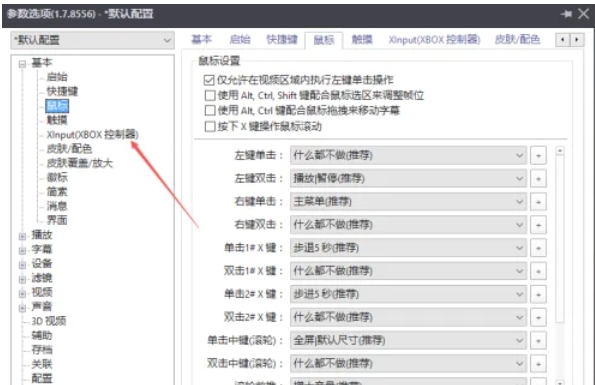This screenshot has height=385, width=595.
Task: Select 关联 in the settings tree
Action: tap(42, 364)
